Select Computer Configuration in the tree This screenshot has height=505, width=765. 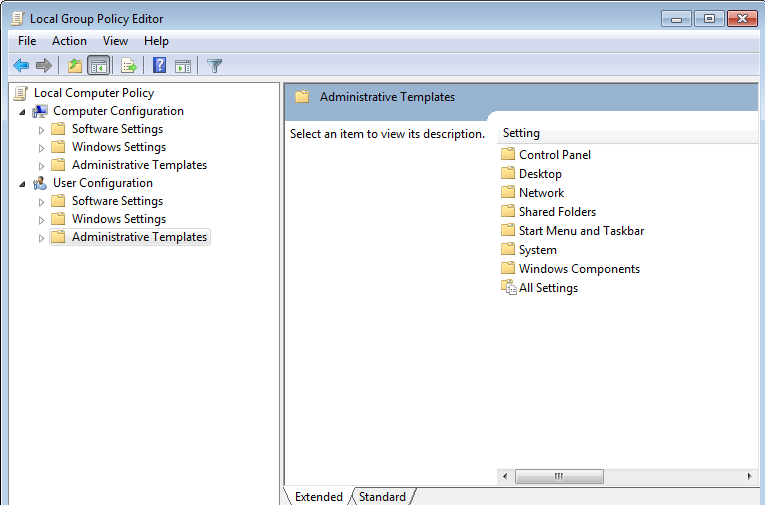coord(118,111)
